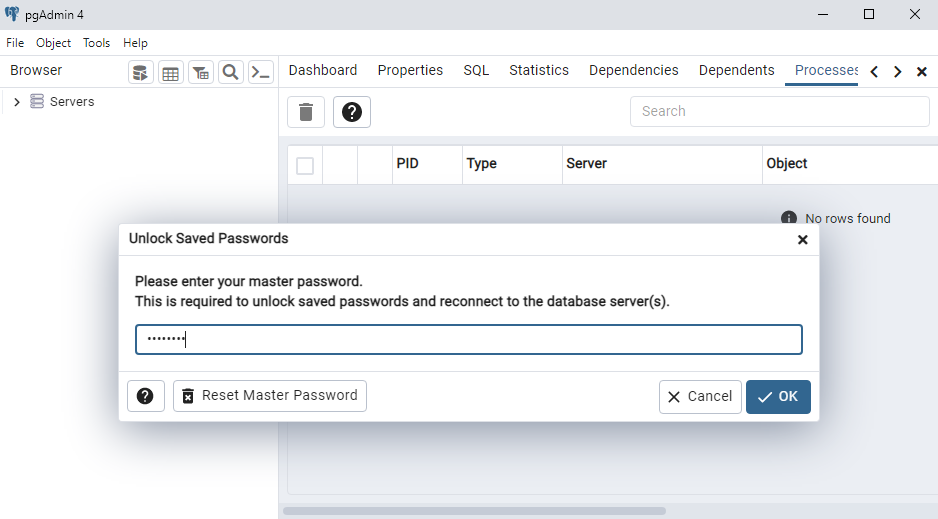
Task: Open the Search Objects magnifier icon
Action: 230,72
